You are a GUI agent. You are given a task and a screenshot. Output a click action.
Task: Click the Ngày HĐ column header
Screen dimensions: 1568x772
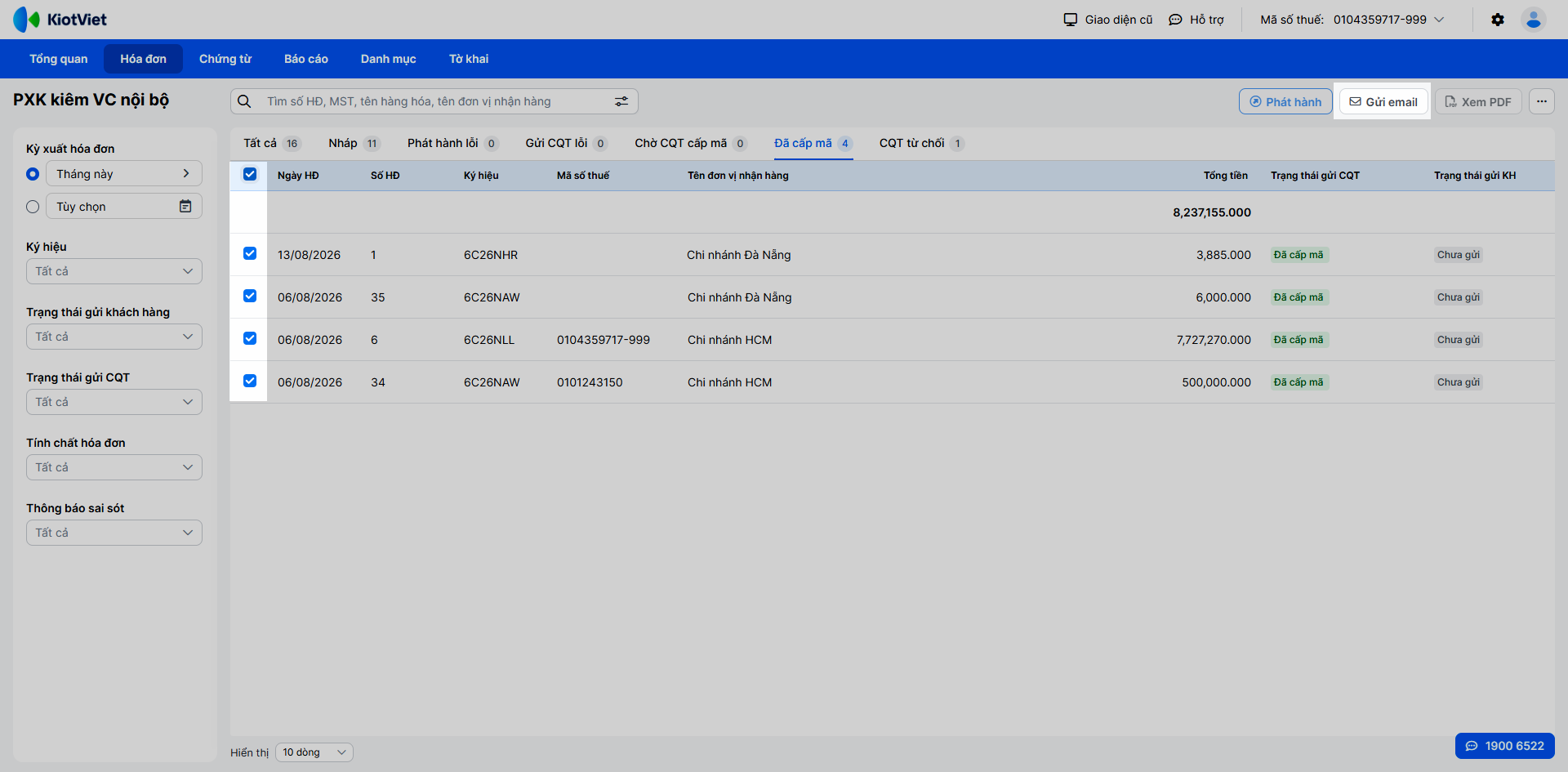pyautogui.click(x=298, y=176)
